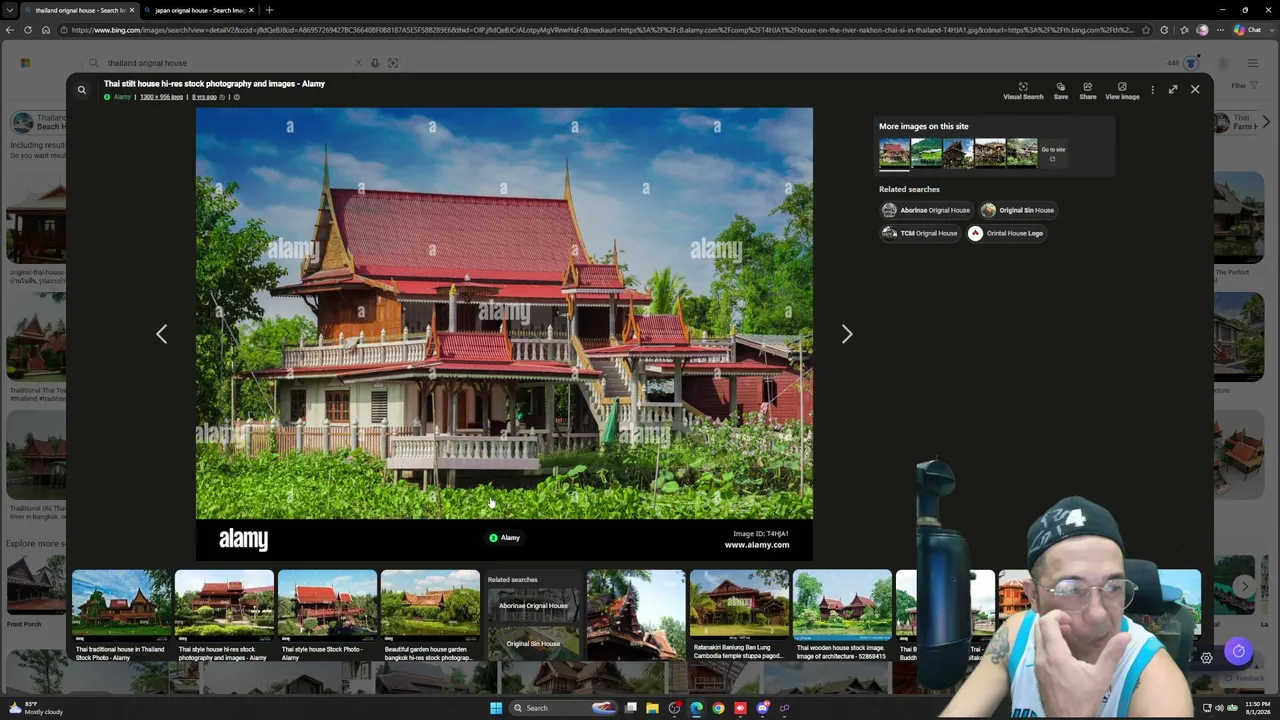Open the Alamy source link under title
This screenshot has width=1280, height=720.
(x=118, y=97)
